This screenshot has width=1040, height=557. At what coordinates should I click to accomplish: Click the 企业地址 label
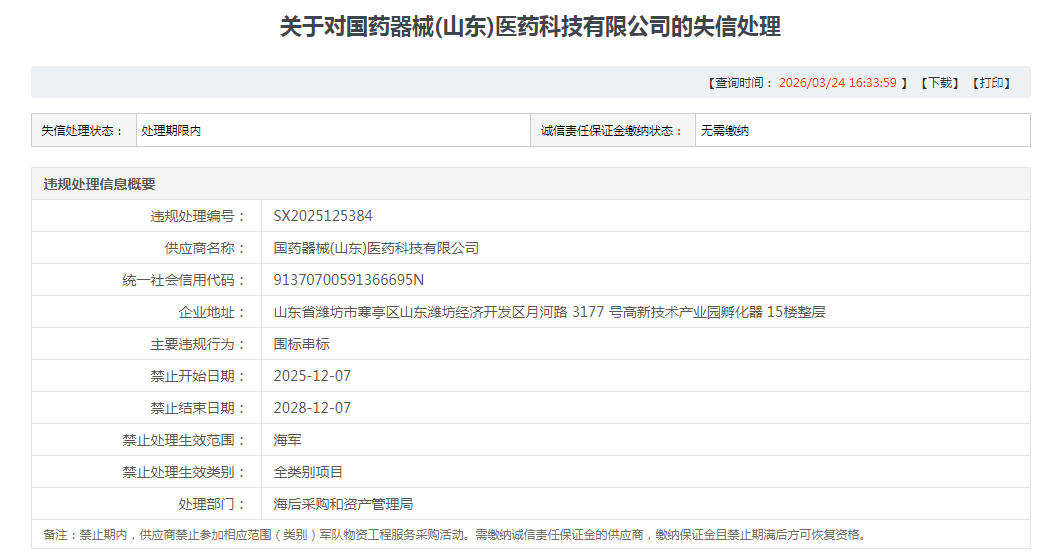[x=212, y=312]
